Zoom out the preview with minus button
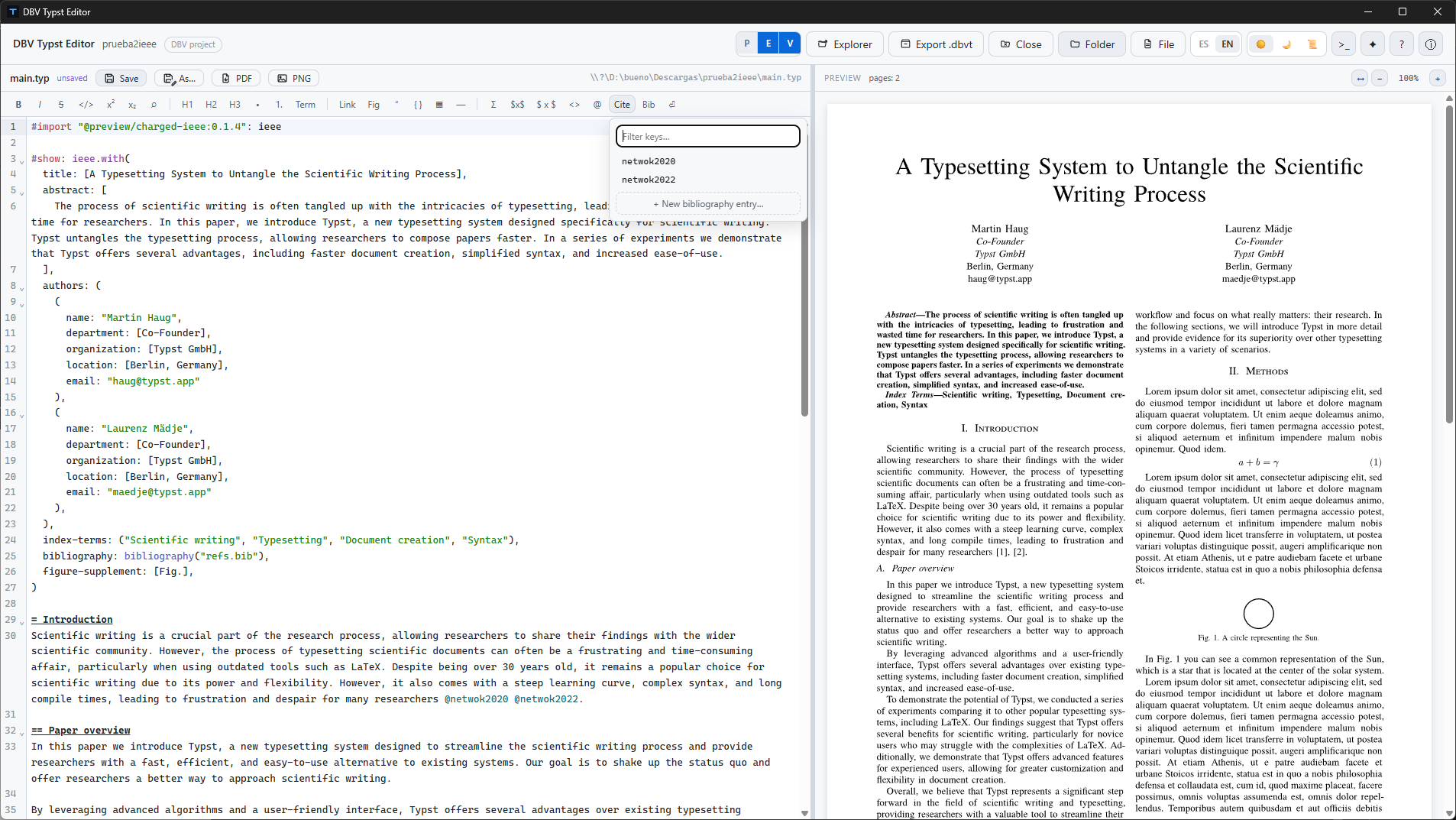Screen dimensions: 1456x820 pos(1380,78)
